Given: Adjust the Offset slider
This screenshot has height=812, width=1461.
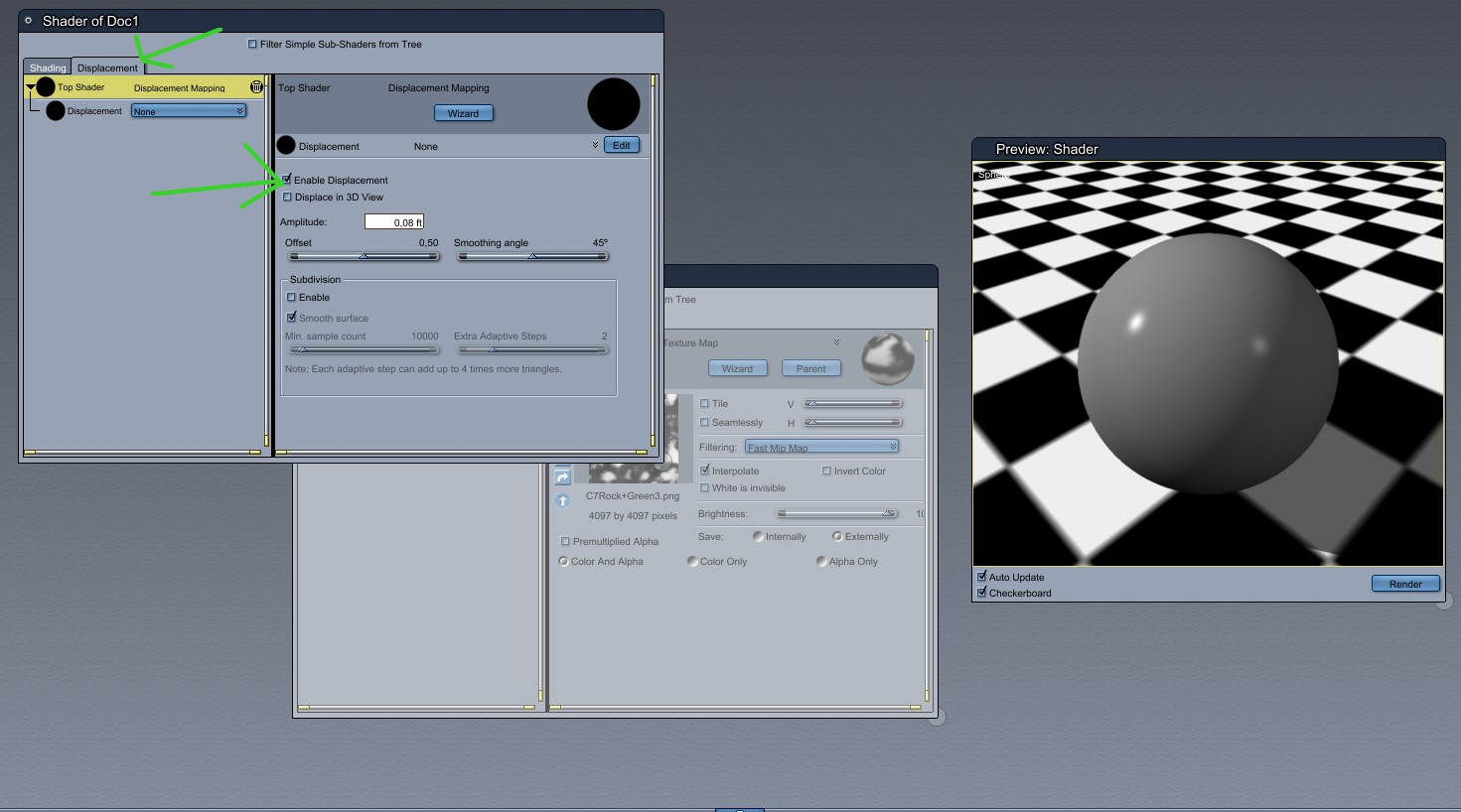Looking at the screenshot, I should pos(364,257).
